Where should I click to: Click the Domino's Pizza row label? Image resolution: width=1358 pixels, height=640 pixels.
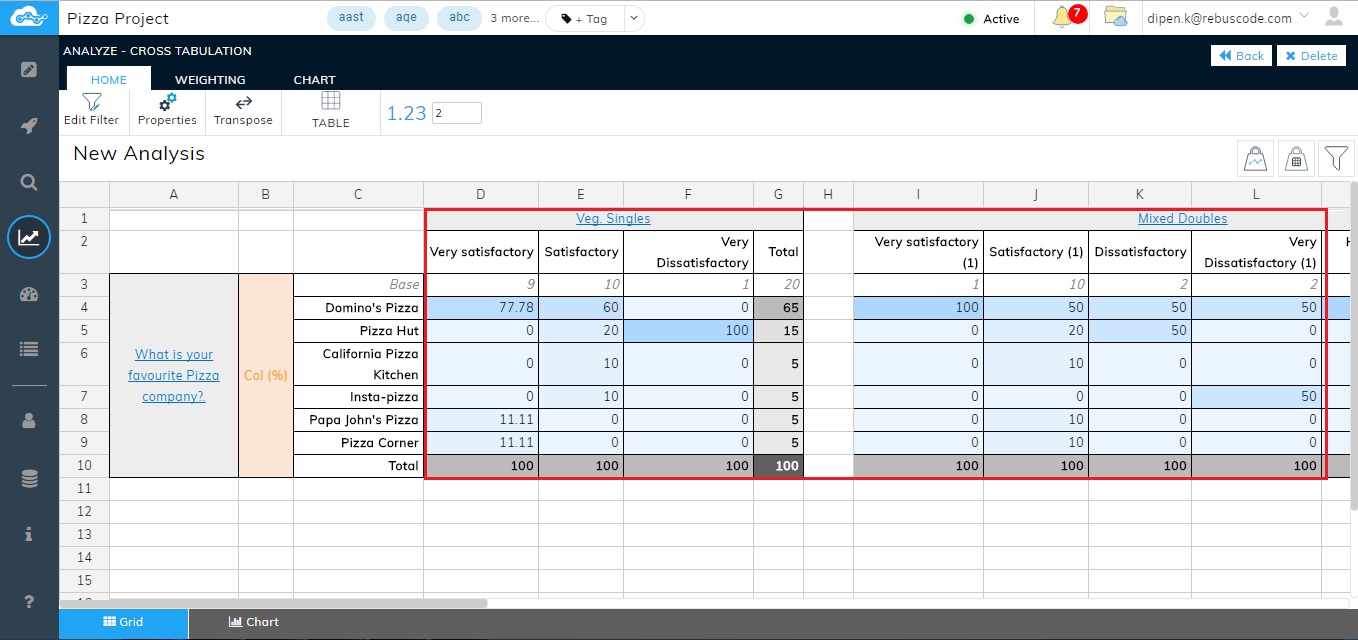point(358,308)
